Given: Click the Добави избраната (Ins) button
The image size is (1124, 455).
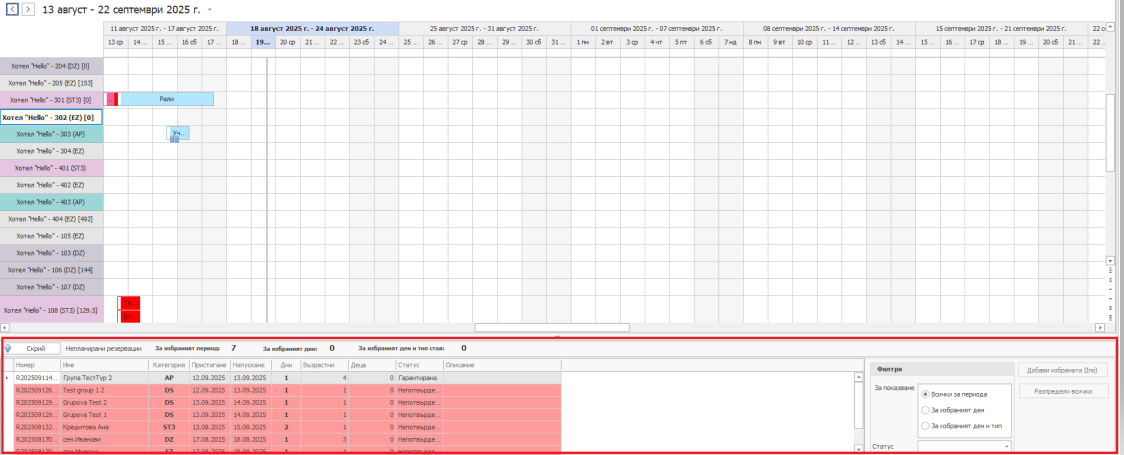Looking at the screenshot, I should click(1063, 370).
